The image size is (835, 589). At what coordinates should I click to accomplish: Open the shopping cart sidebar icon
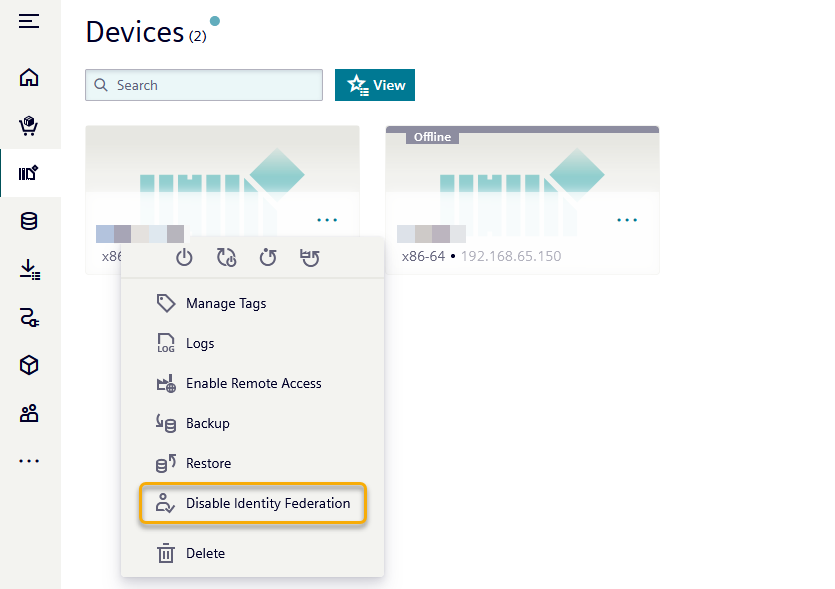[x=29, y=126]
